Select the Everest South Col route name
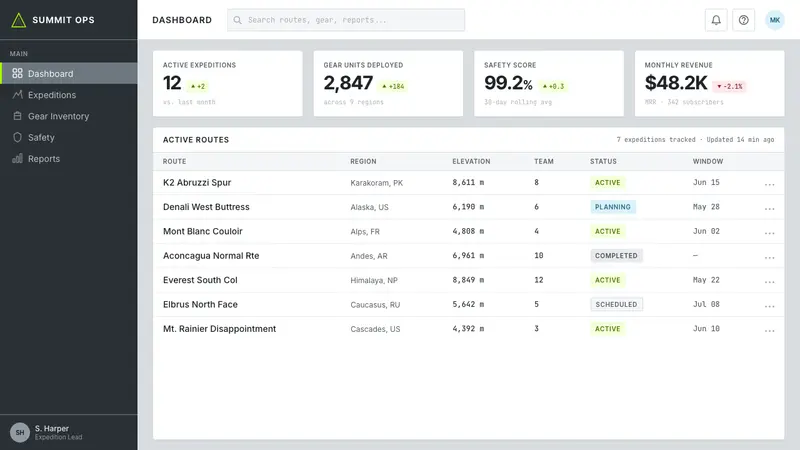This screenshot has height=450, width=800. [200, 280]
